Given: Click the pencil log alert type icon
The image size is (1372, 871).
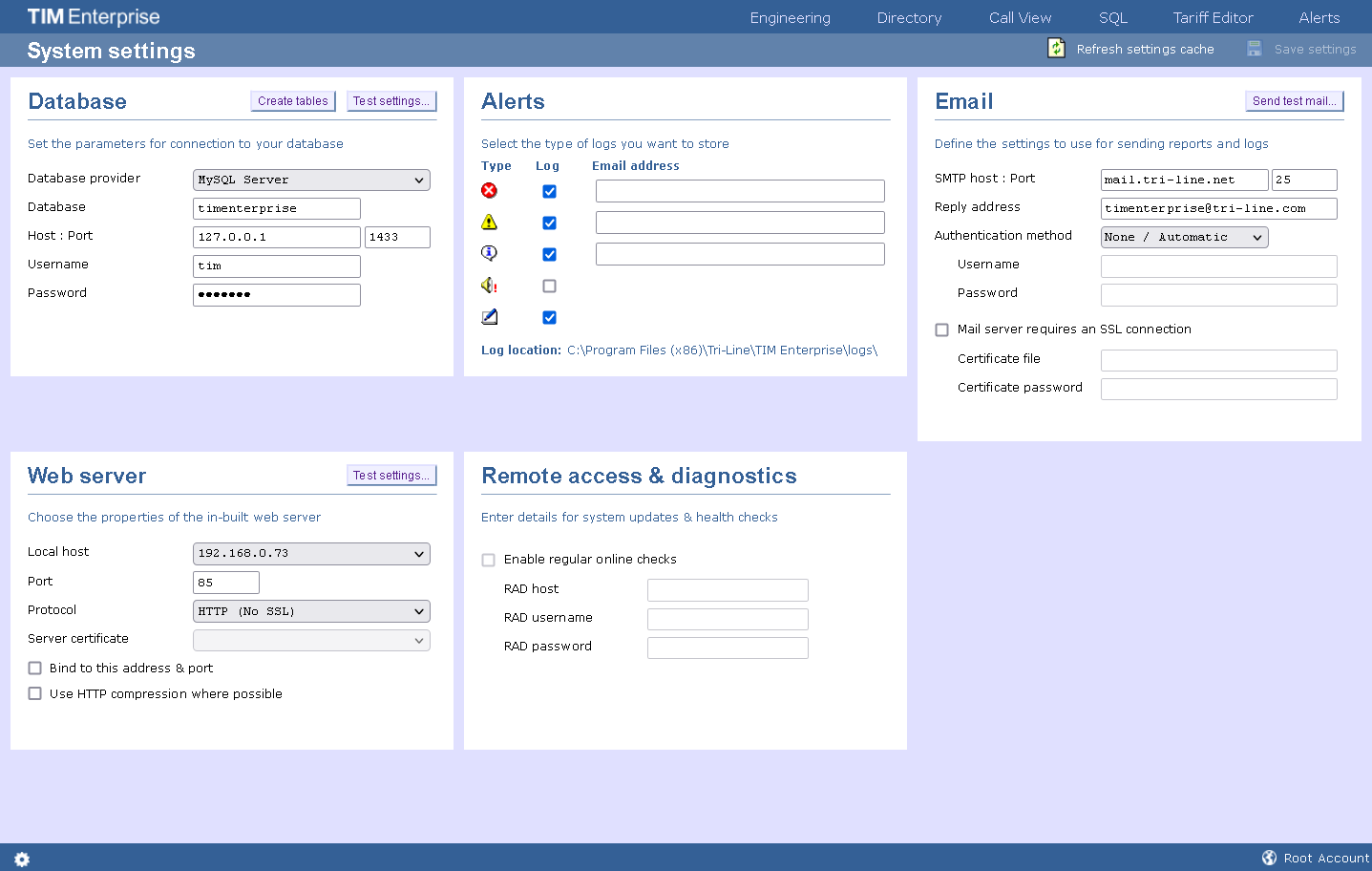Looking at the screenshot, I should [x=488, y=316].
